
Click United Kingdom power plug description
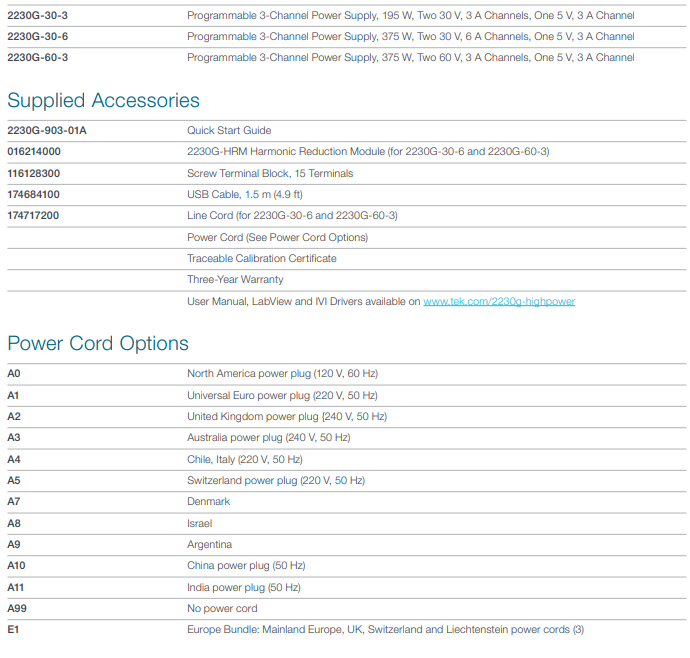pyautogui.click(x=287, y=417)
